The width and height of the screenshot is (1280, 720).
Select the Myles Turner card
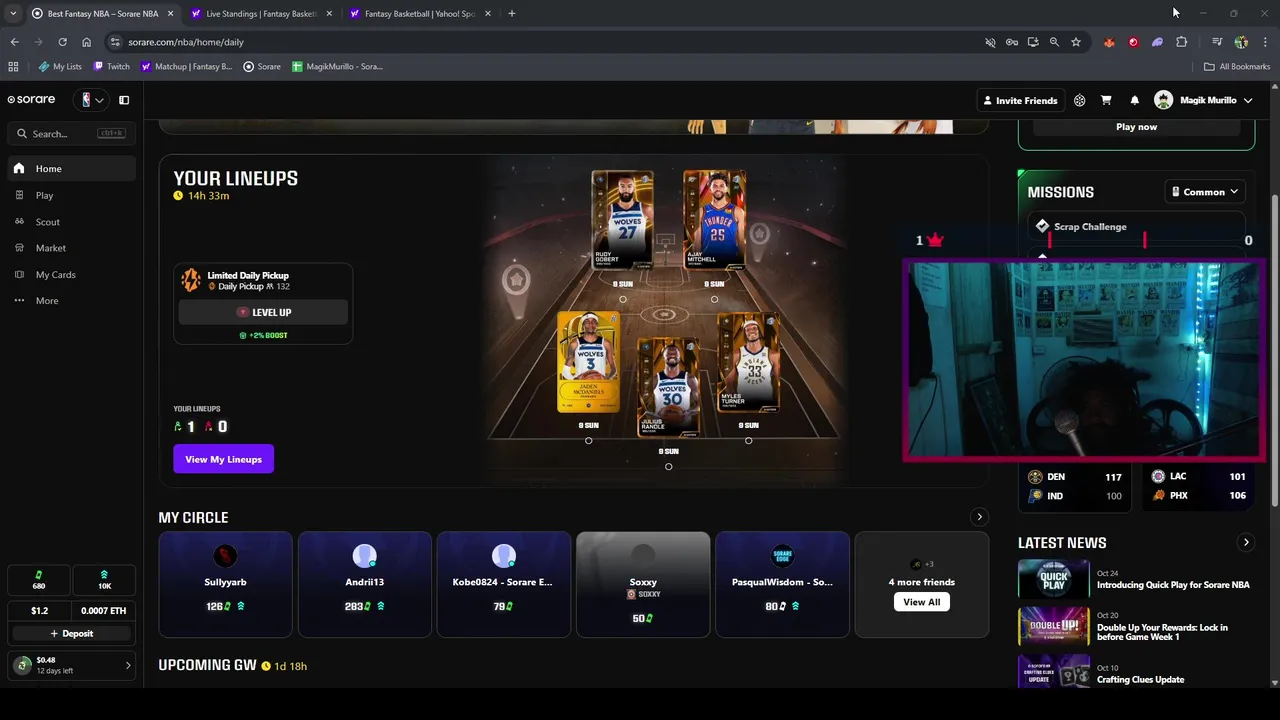click(748, 361)
